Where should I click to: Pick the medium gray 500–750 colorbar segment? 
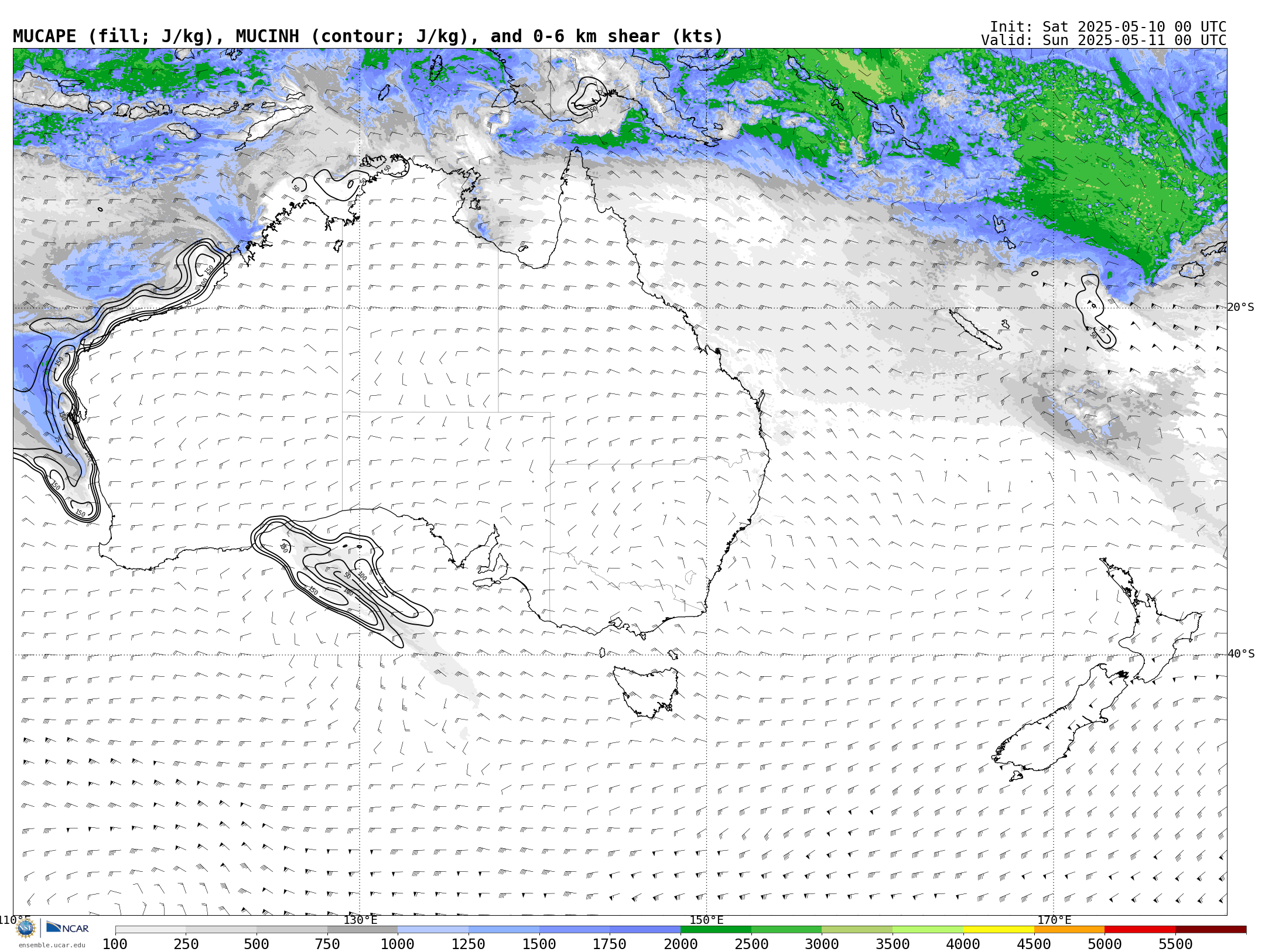[292, 930]
